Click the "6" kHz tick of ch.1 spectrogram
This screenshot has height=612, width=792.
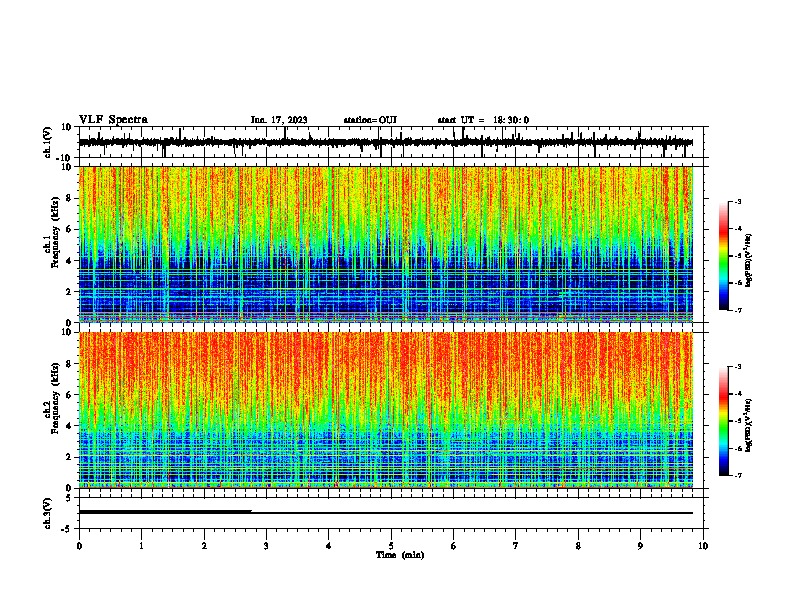[x=69, y=229]
